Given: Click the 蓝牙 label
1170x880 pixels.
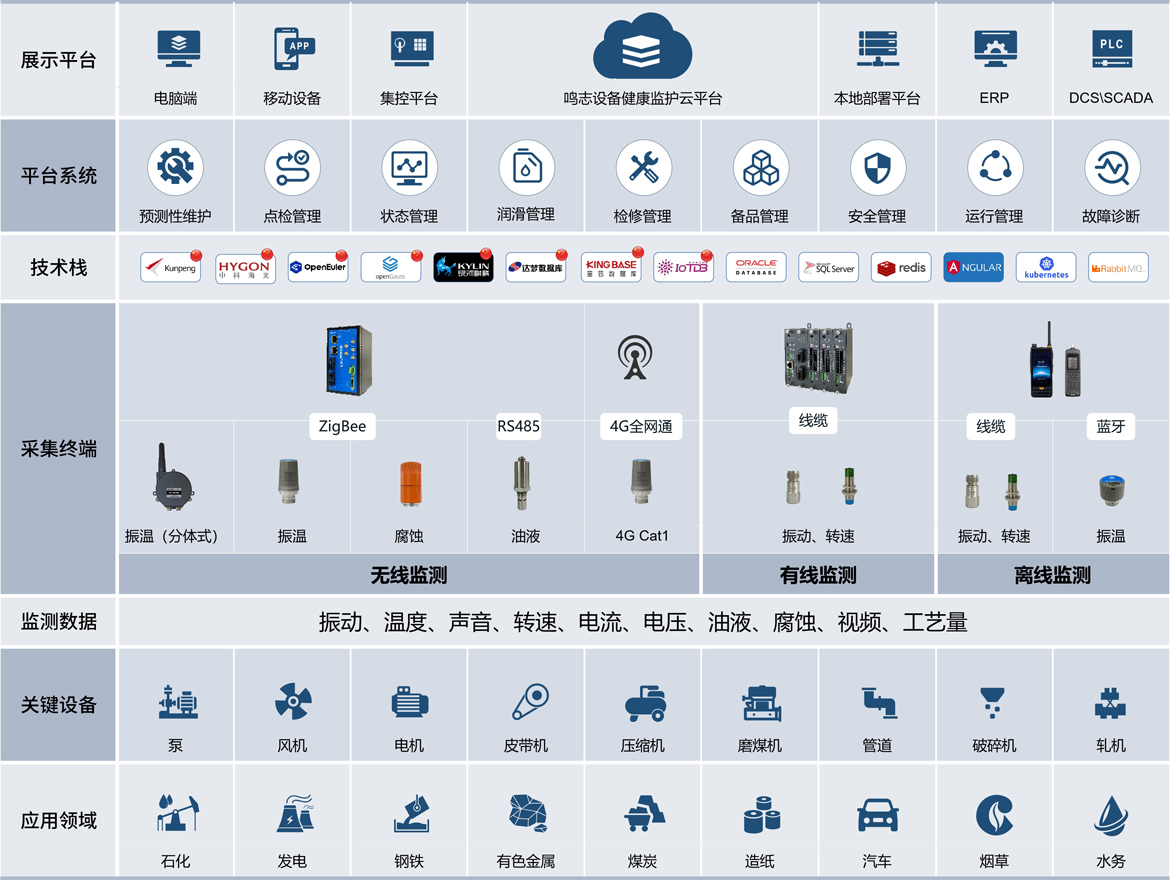Looking at the screenshot, I should click(x=1110, y=426).
